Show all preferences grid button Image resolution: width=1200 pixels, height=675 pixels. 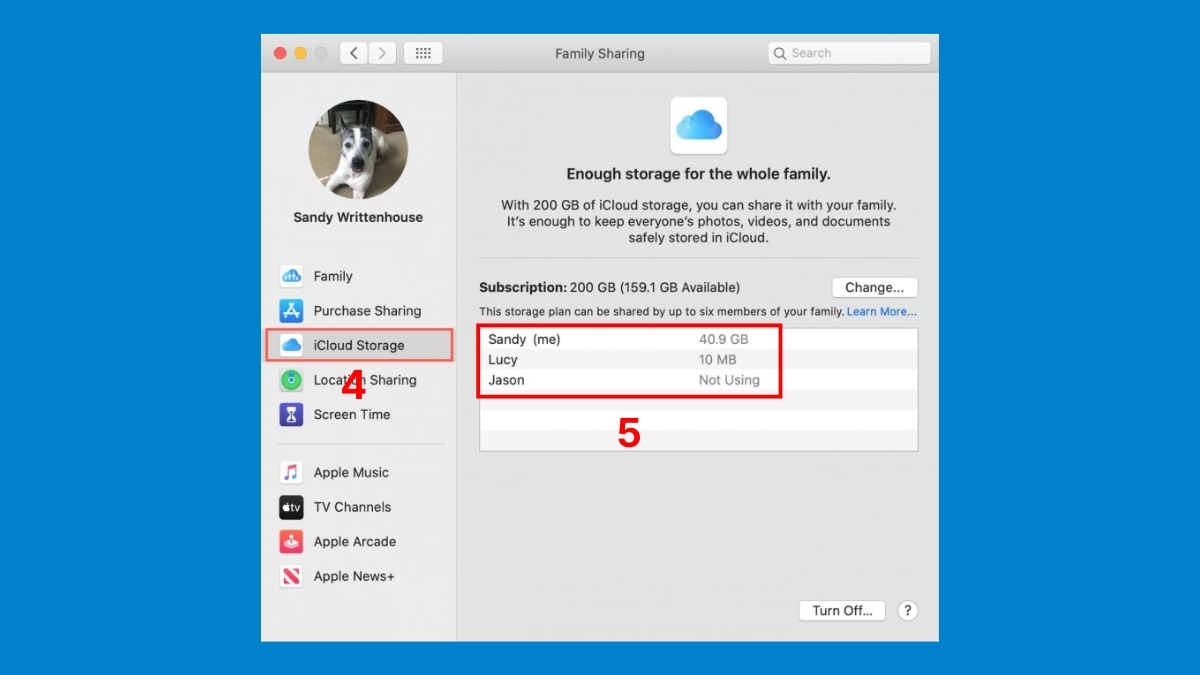pyautogui.click(x=423, y=53)
